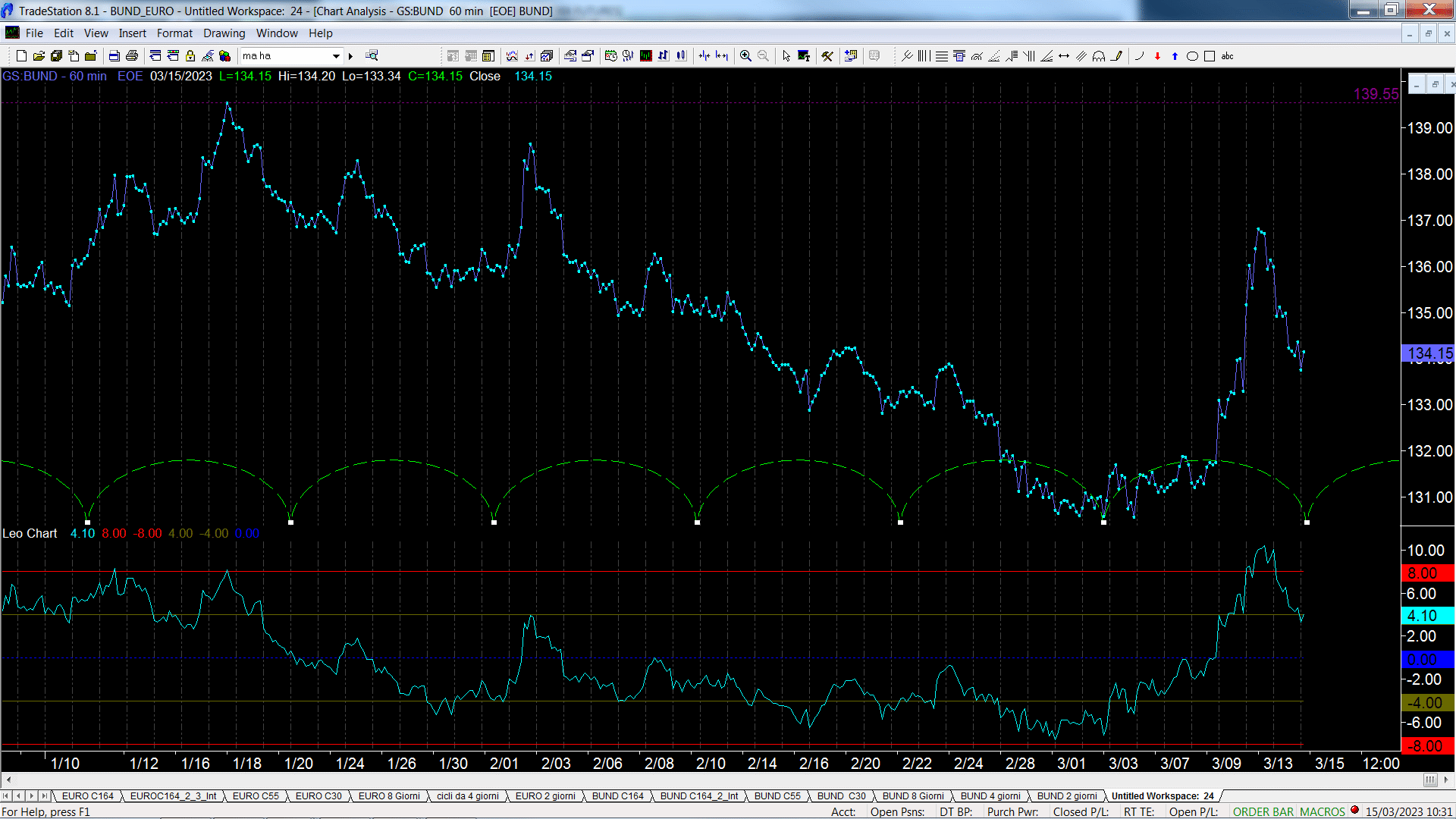
Task: Select the Horizontal Lines drawing tool
Action: click(942, 56)
